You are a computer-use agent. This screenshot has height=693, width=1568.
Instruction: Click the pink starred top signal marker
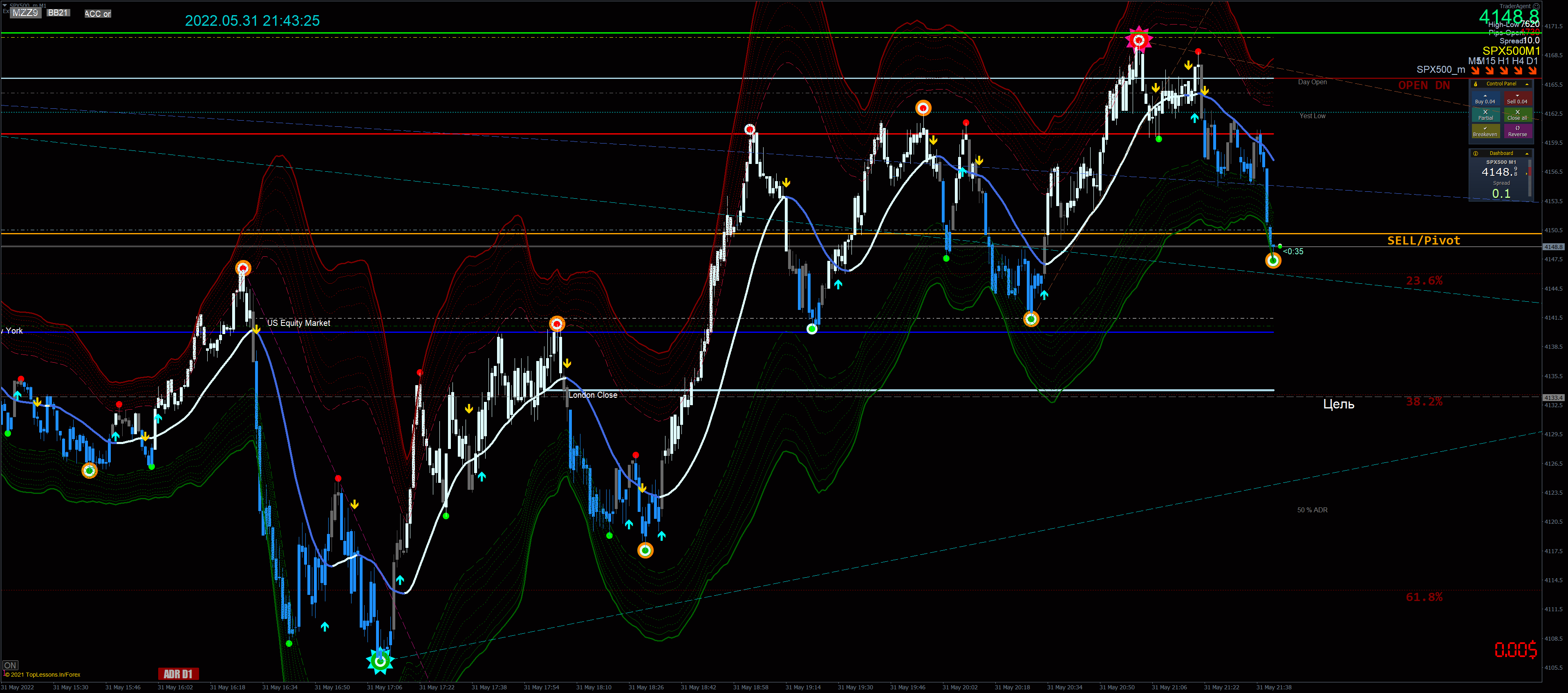1138,40
